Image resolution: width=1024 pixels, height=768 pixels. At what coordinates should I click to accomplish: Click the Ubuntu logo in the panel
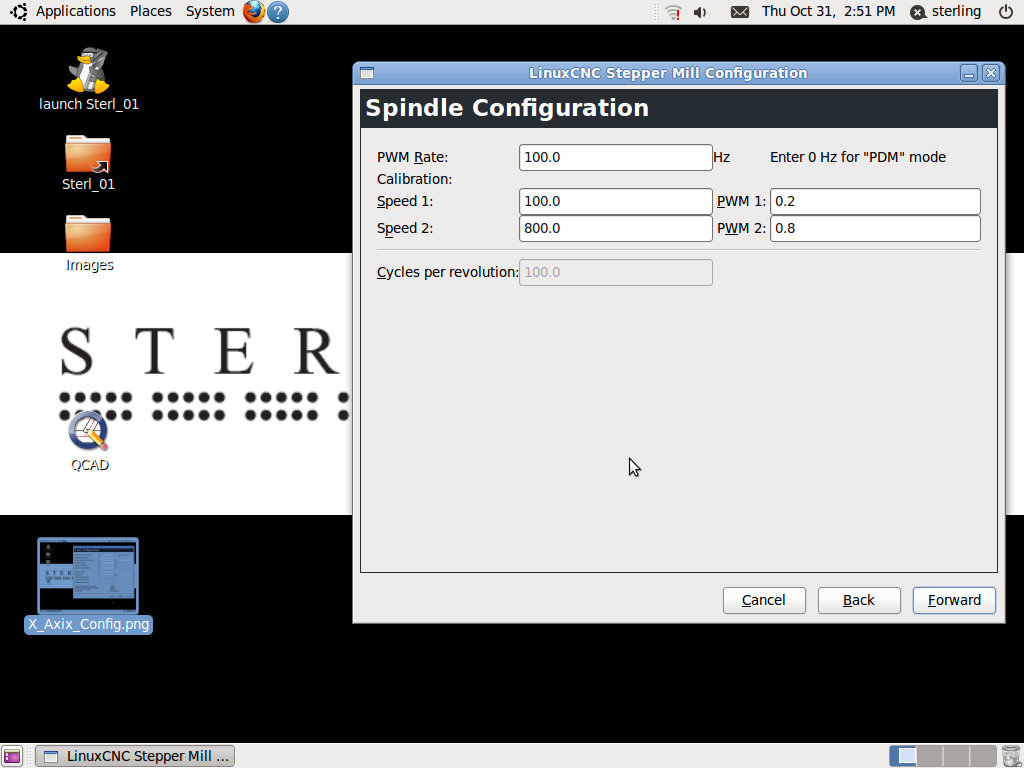(18, 12)
